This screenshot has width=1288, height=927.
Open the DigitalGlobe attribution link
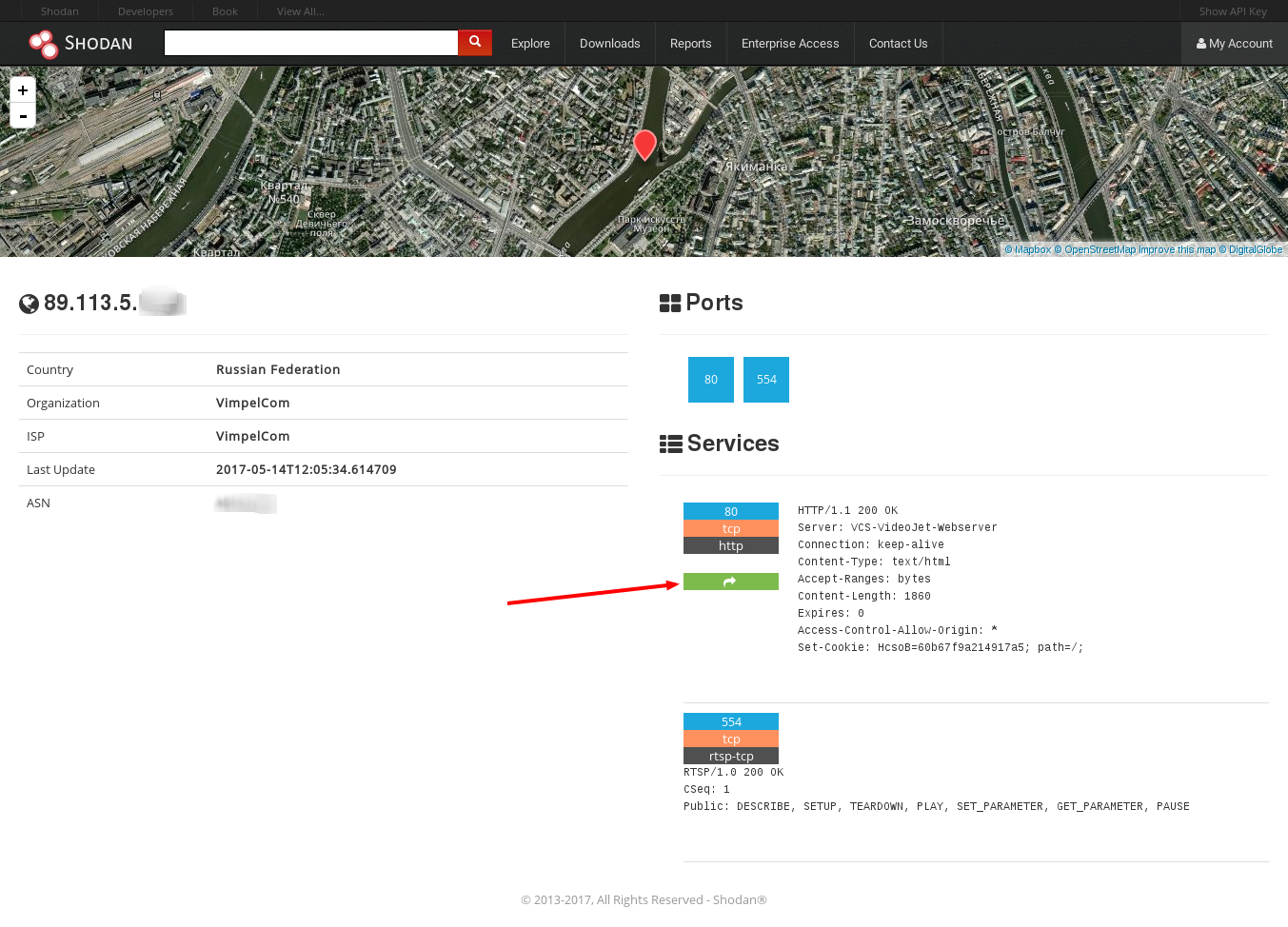click(x=1251, y=250)
